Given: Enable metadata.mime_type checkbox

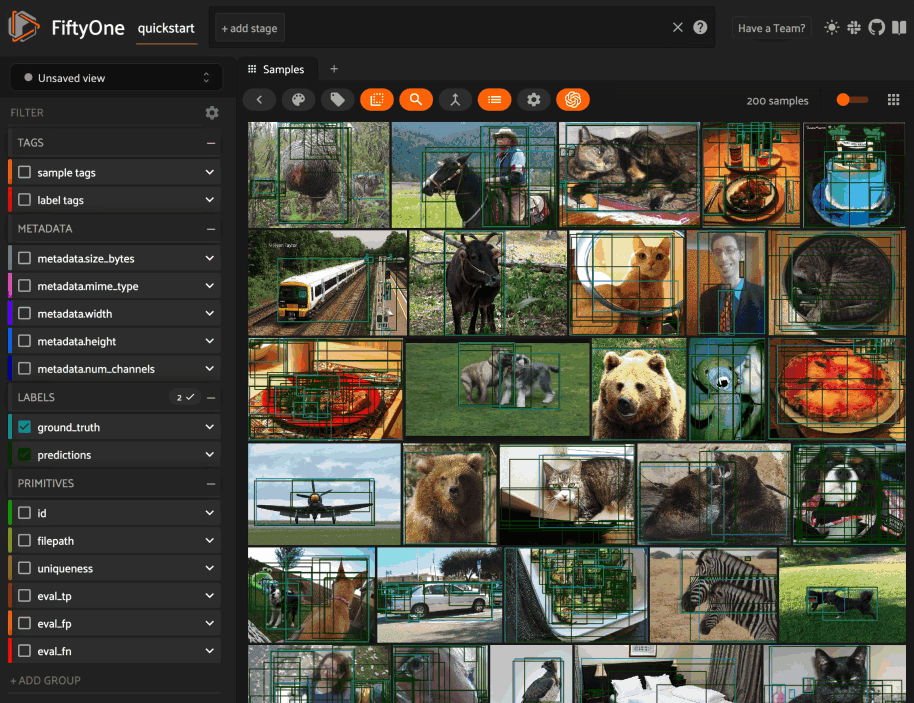Looking at the screenshot, I should coord(24,286).
